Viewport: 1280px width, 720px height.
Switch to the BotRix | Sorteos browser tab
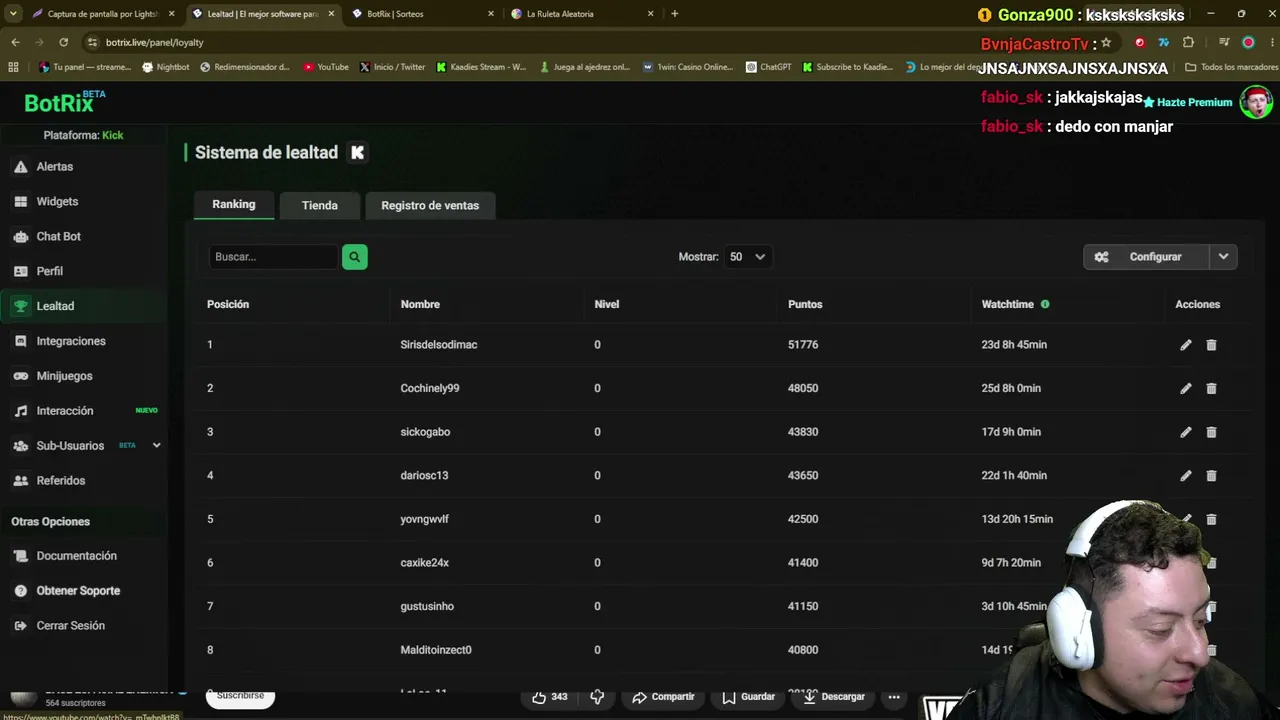422,14
